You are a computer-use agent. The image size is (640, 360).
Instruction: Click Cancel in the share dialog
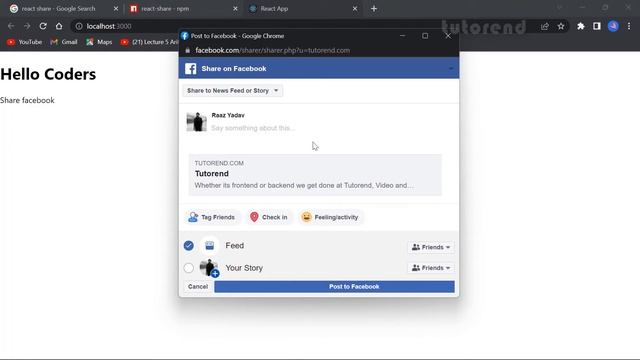pyautogui.click(x=198, y=287)
